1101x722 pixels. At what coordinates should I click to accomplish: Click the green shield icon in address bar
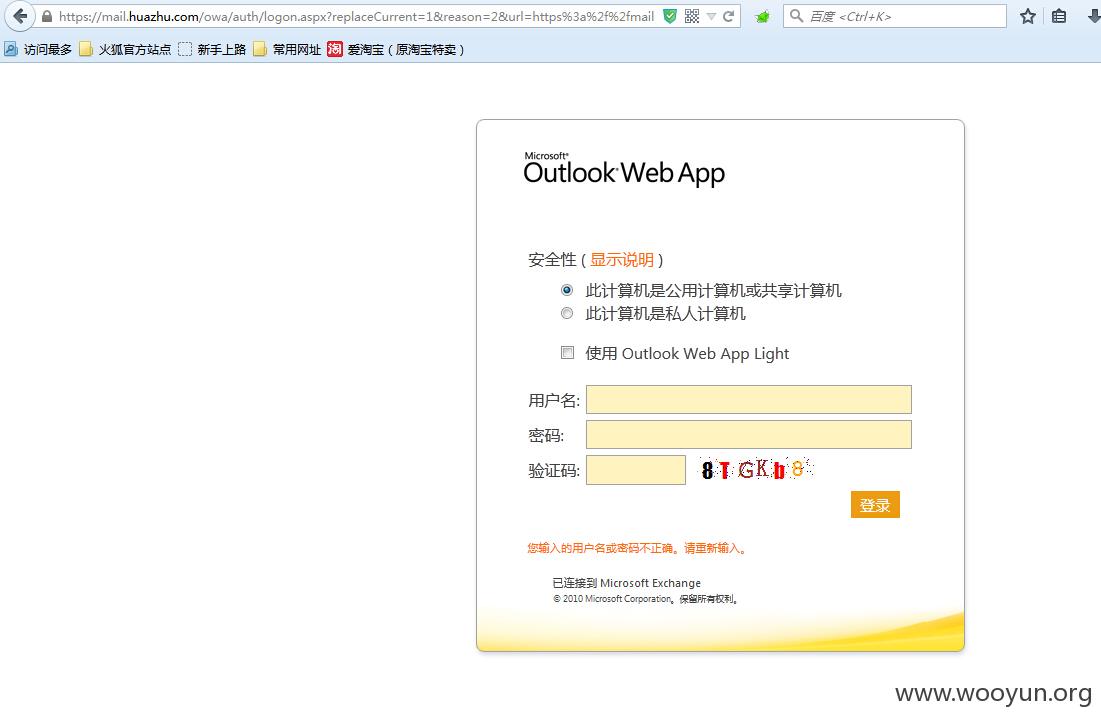point(670,16)
